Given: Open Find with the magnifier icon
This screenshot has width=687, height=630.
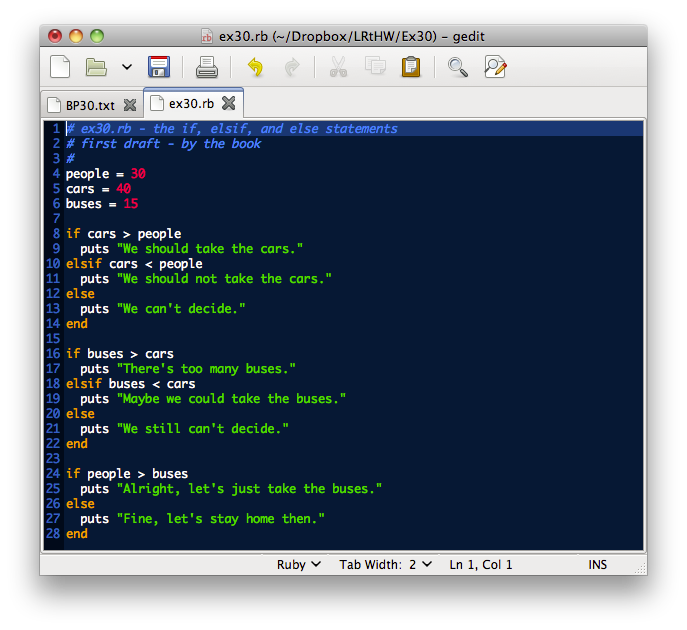Looking at the screenshot, I should [458, 67].
